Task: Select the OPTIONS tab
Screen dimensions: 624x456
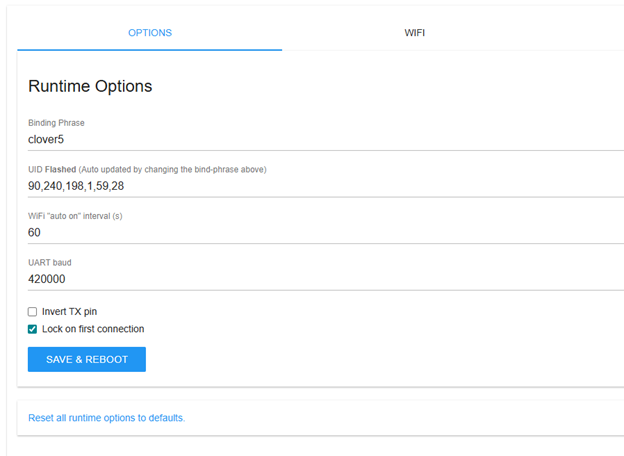Action: [x=150, y=33]
